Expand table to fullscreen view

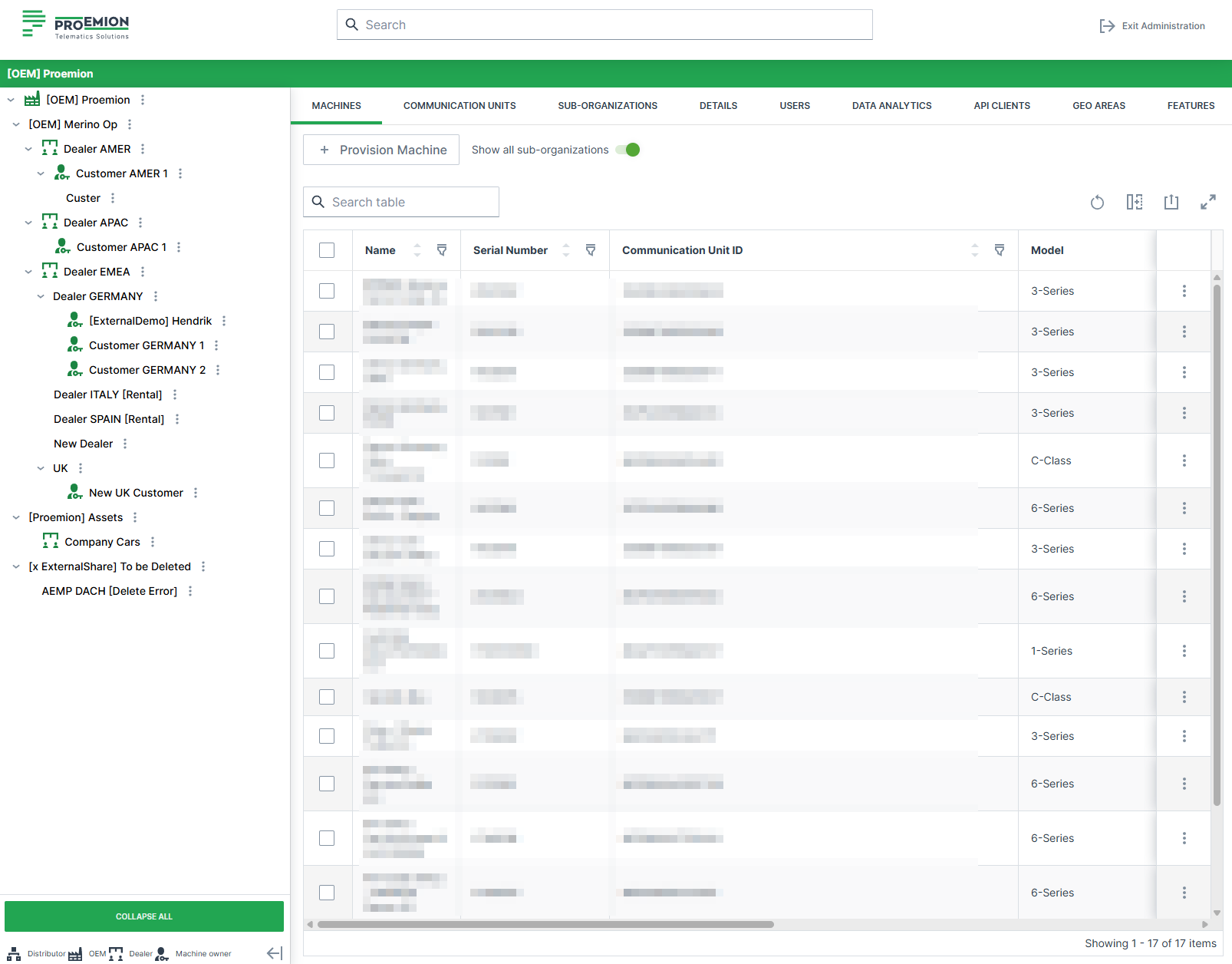point(1207,202)
